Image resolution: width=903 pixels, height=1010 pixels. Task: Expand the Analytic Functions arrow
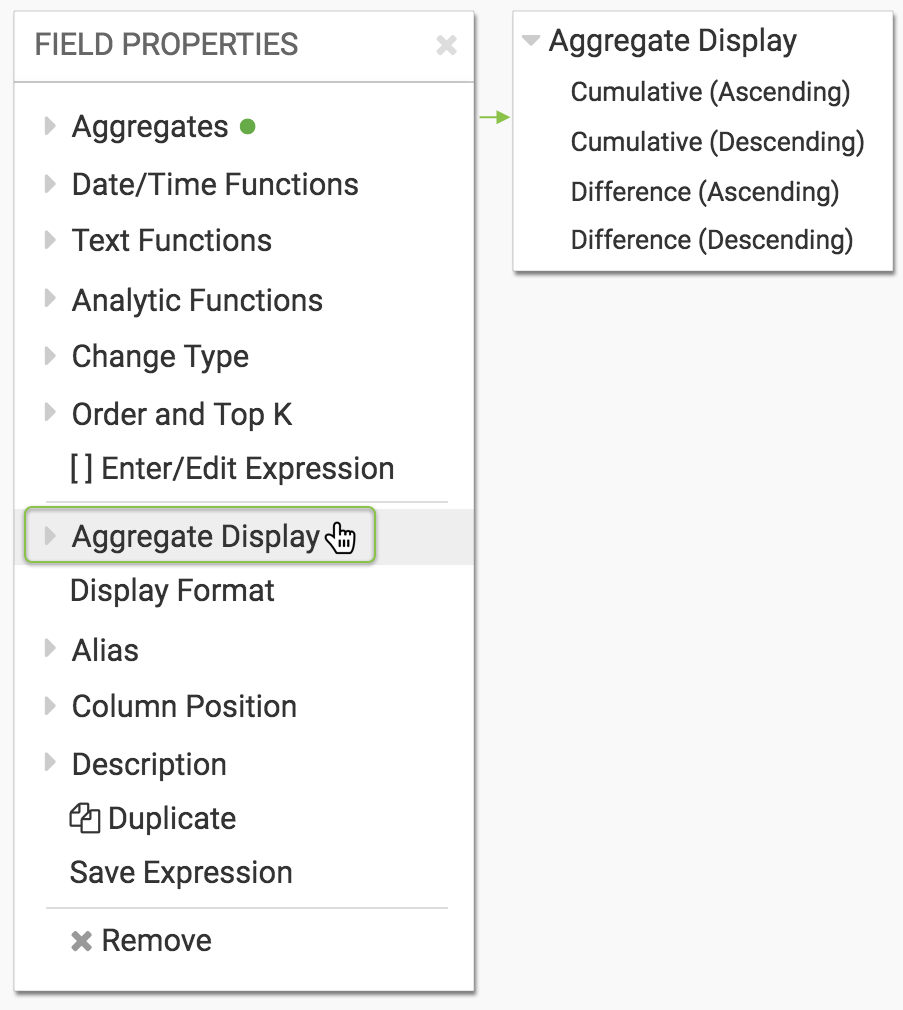[49, 300]
